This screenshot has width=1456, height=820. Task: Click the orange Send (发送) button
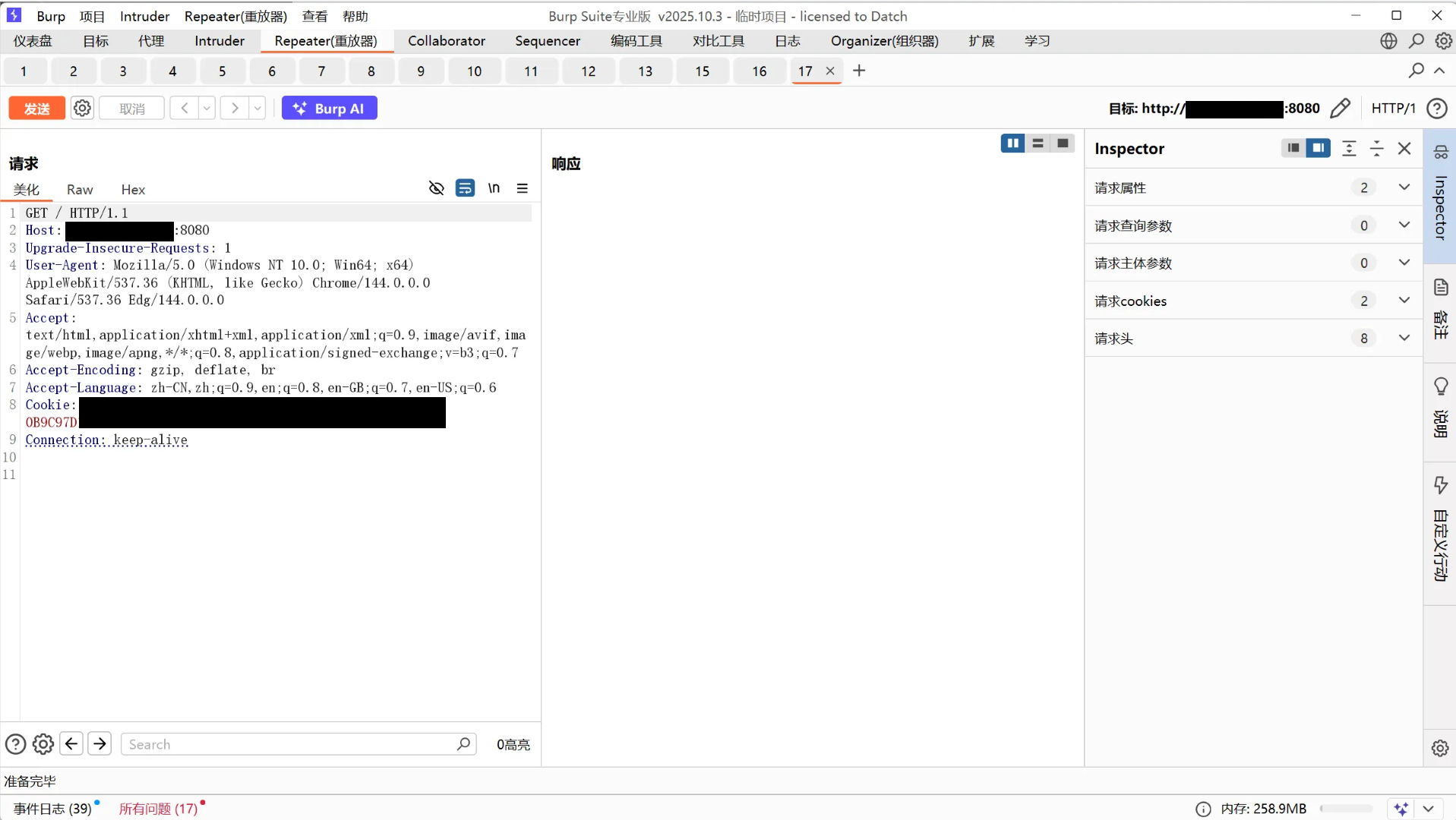point(36,109)
